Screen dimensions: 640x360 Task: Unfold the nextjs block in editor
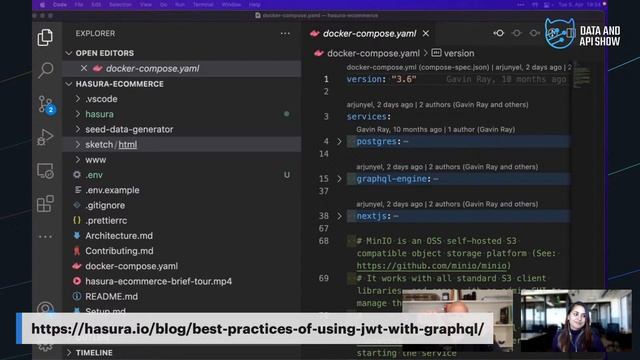tap(339, 216)
